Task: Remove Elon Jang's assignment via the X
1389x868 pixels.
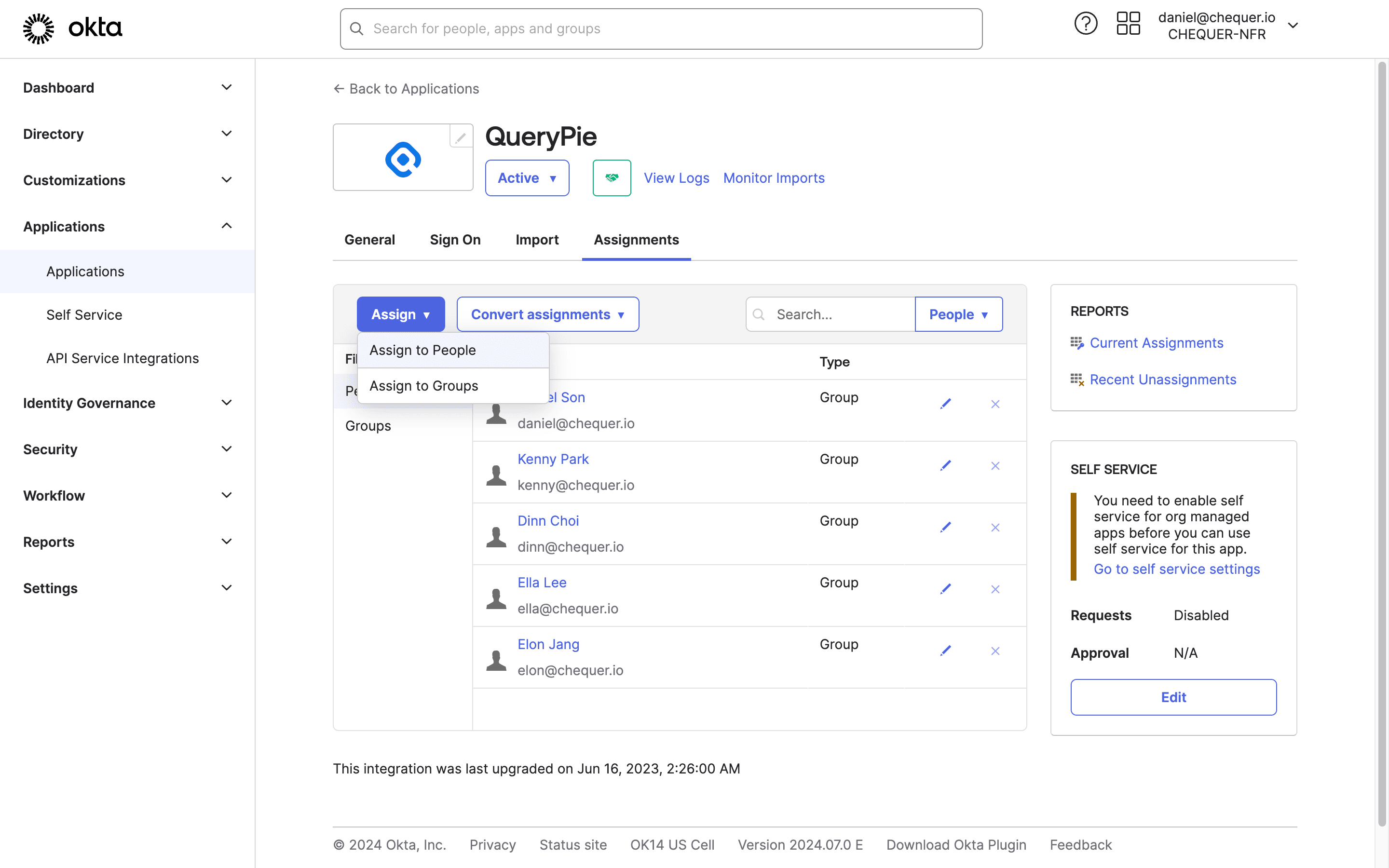Action: [995, 651]
